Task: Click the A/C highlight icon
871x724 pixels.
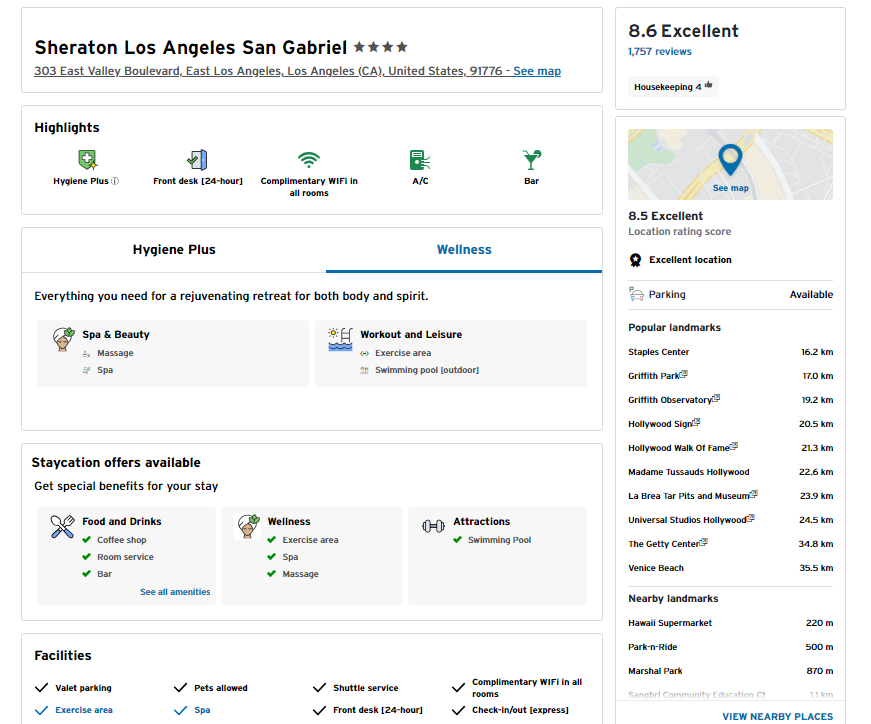Action: pos(420,160)
